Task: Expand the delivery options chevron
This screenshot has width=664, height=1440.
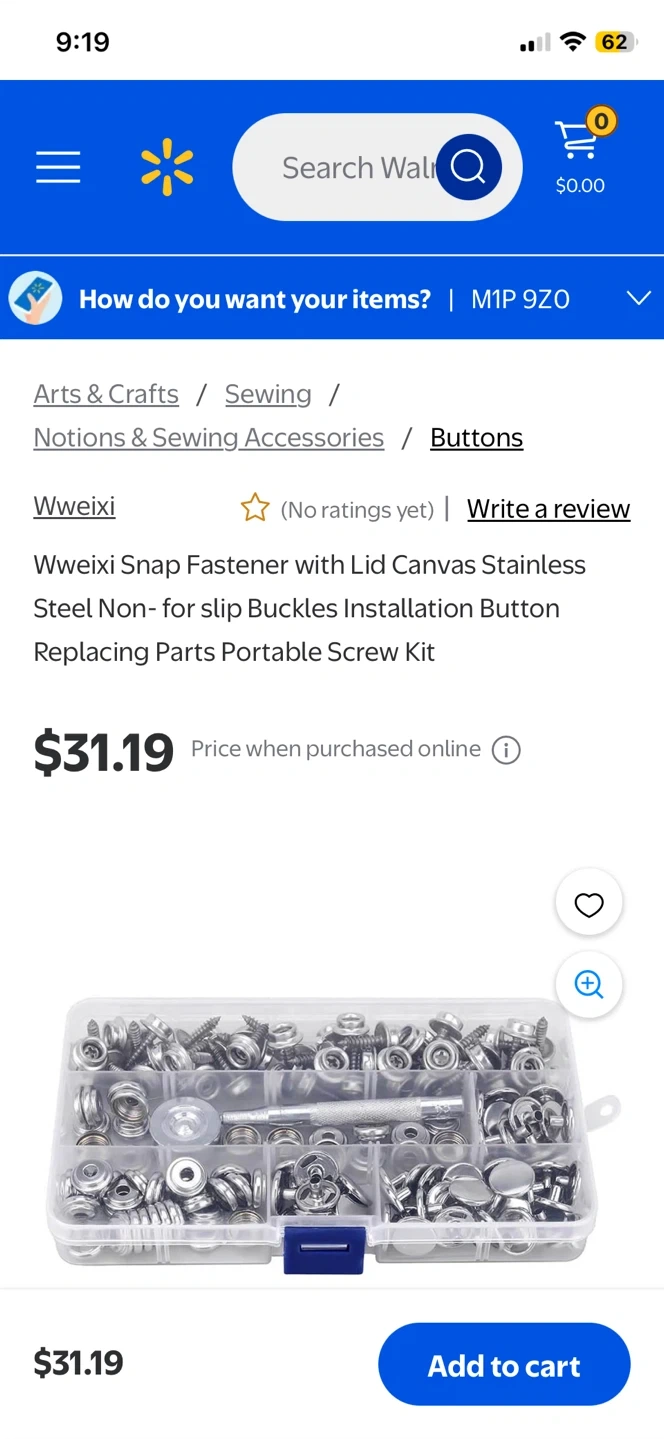Action: point(638,299)
